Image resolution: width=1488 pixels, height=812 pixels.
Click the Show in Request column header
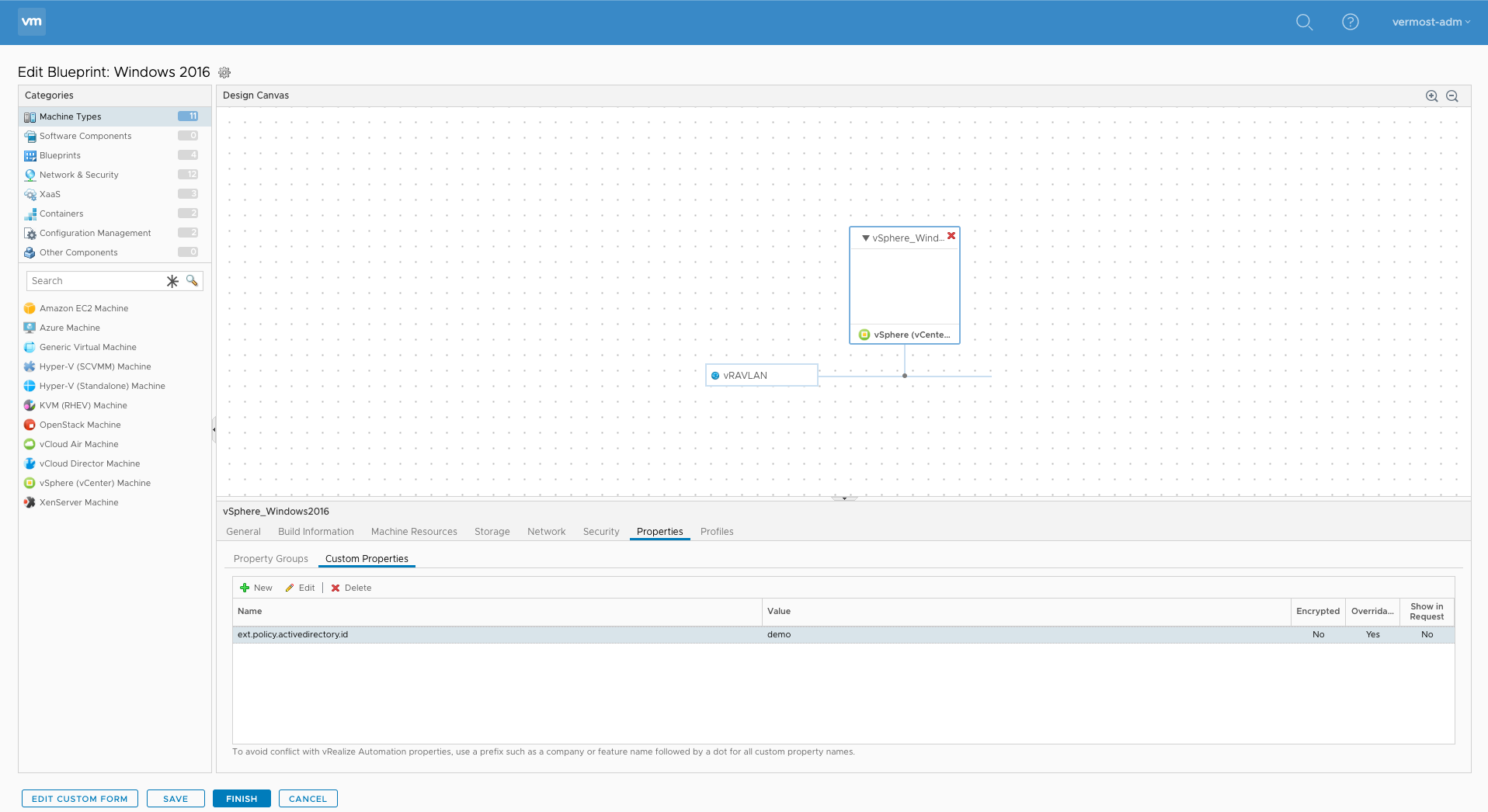pyautogui.click(x=1427, y=612)
